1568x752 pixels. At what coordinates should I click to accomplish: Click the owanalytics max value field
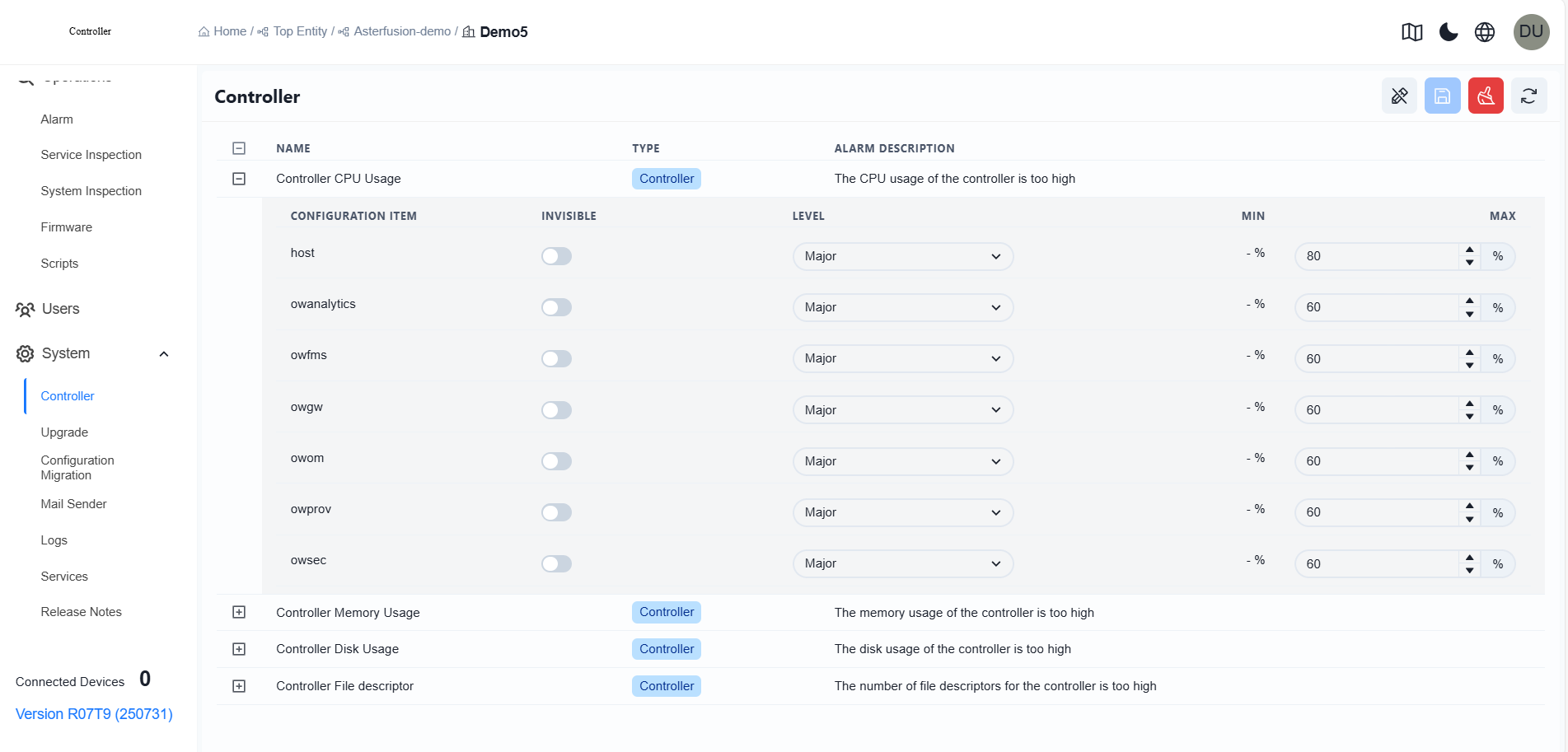pos(1377,307)
